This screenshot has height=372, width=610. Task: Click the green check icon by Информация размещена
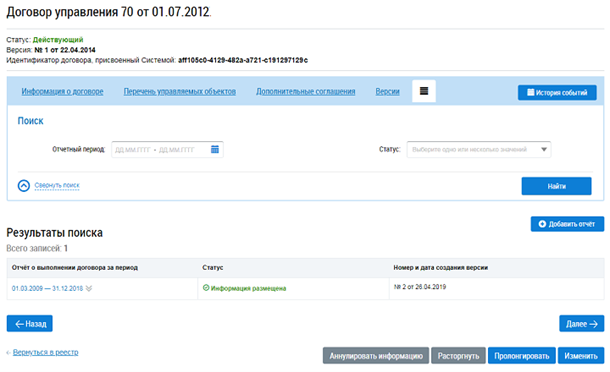click(x=206, y=288)
